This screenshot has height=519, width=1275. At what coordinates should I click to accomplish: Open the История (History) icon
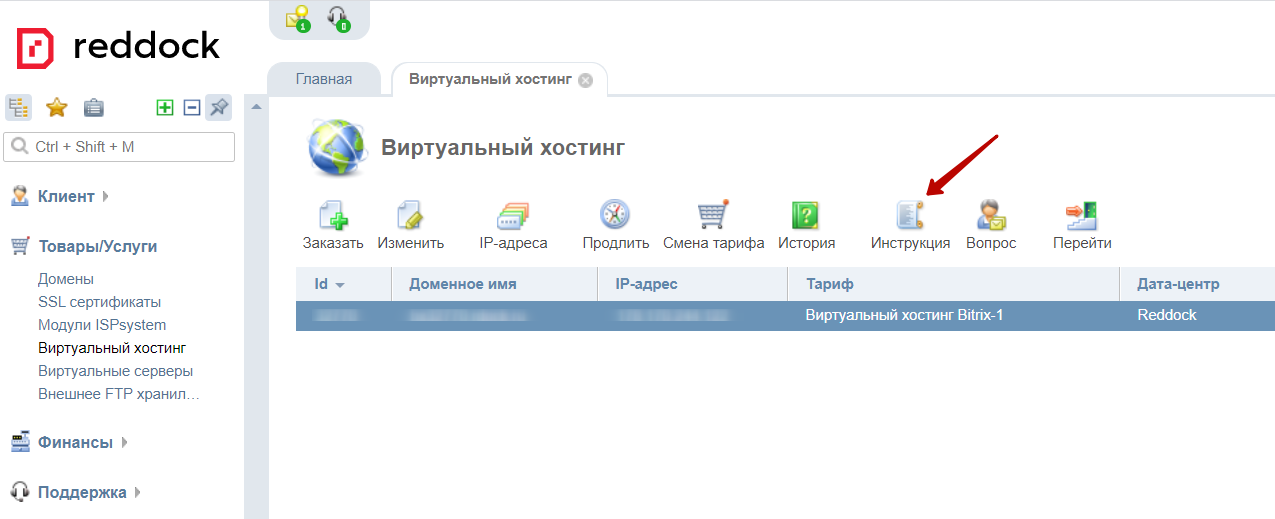[806, 216]
